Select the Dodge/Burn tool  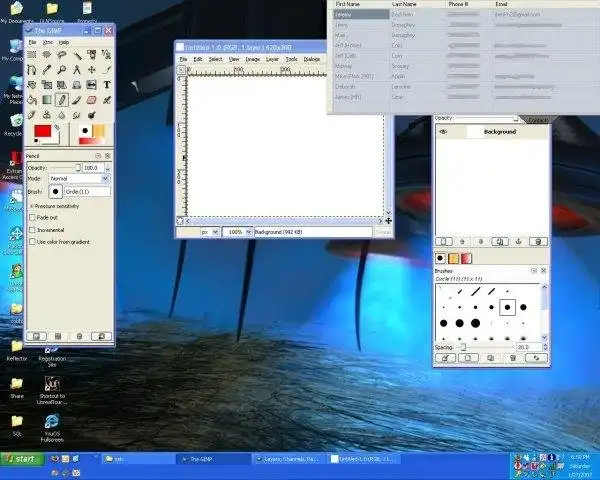pyautogui.click(x=91, y=115)
